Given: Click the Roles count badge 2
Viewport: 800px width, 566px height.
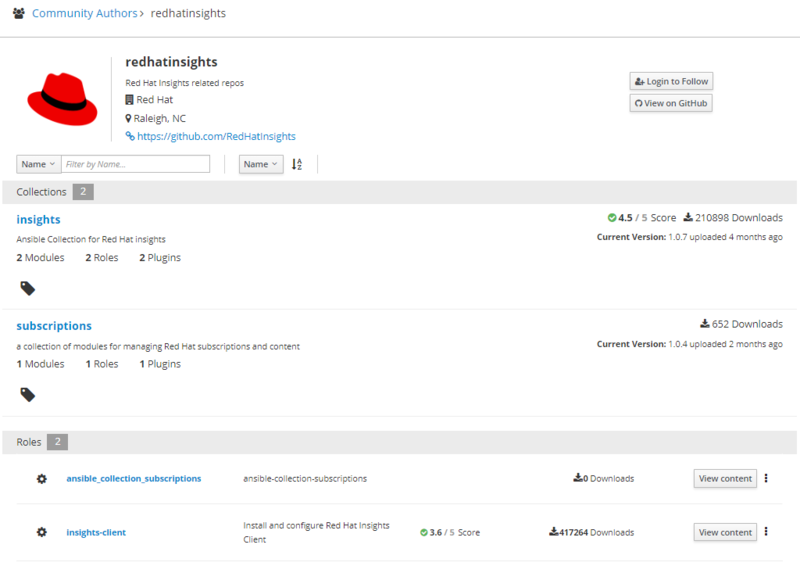Looking at the screenshot, I should pos(58,442).
